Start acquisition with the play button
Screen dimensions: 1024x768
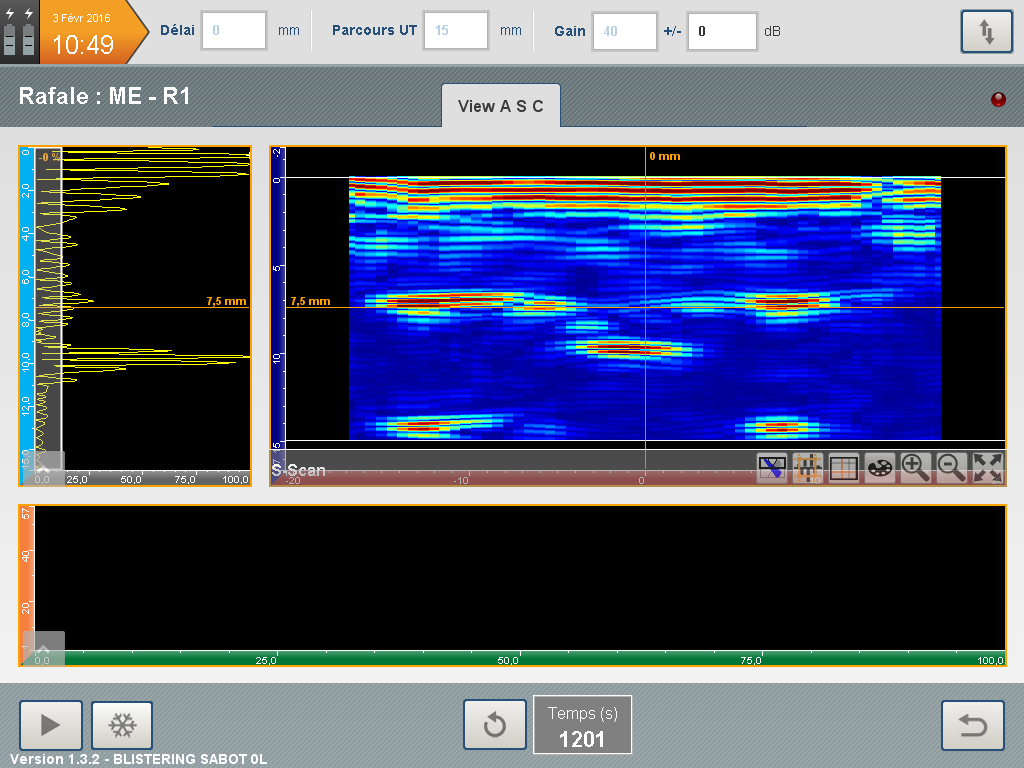pos(49,725)
